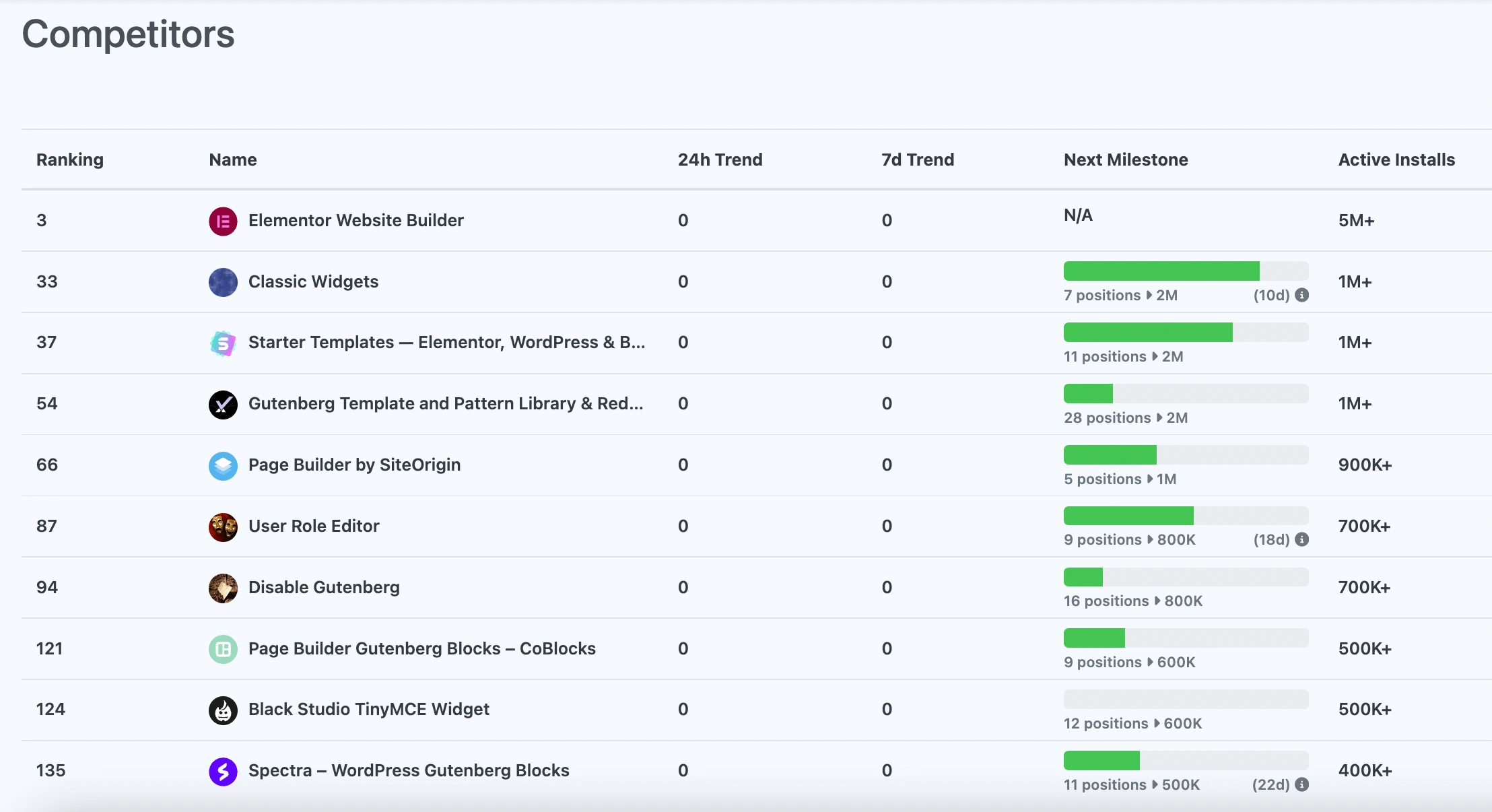Click the 7d Trend column header

[x=918, y=160]
